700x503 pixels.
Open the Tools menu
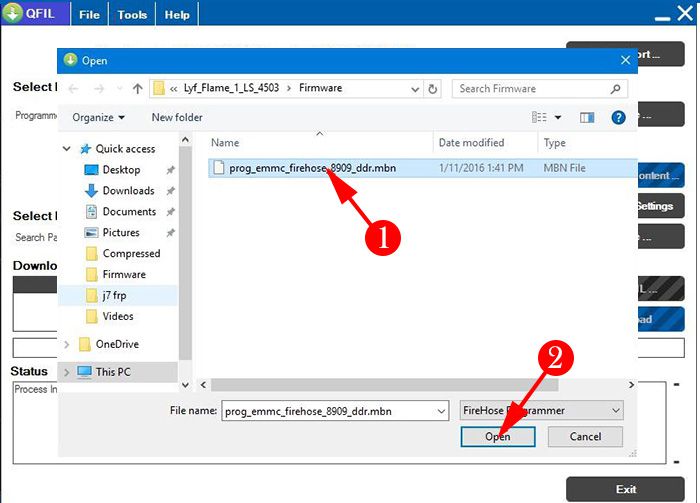[x=132, y=15]
